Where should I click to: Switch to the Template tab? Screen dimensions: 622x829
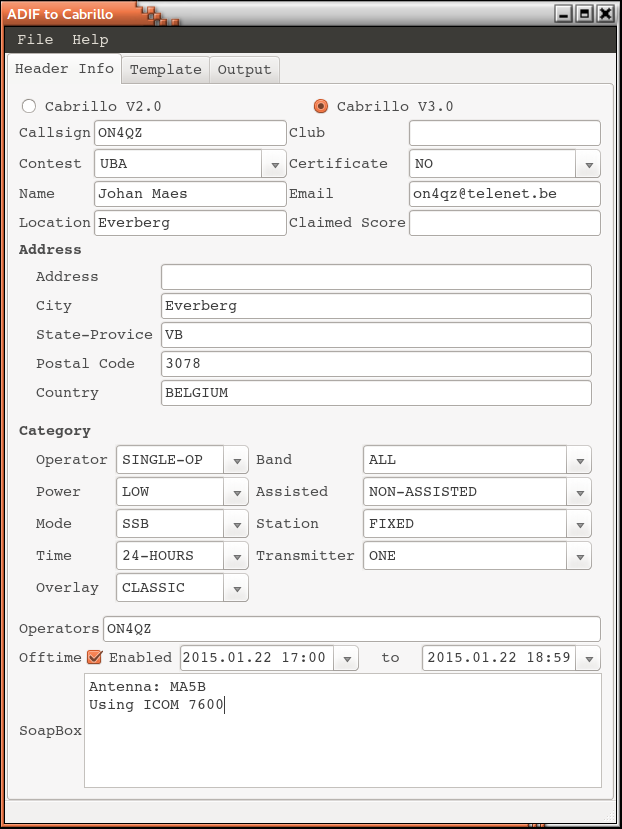(165, 70)
